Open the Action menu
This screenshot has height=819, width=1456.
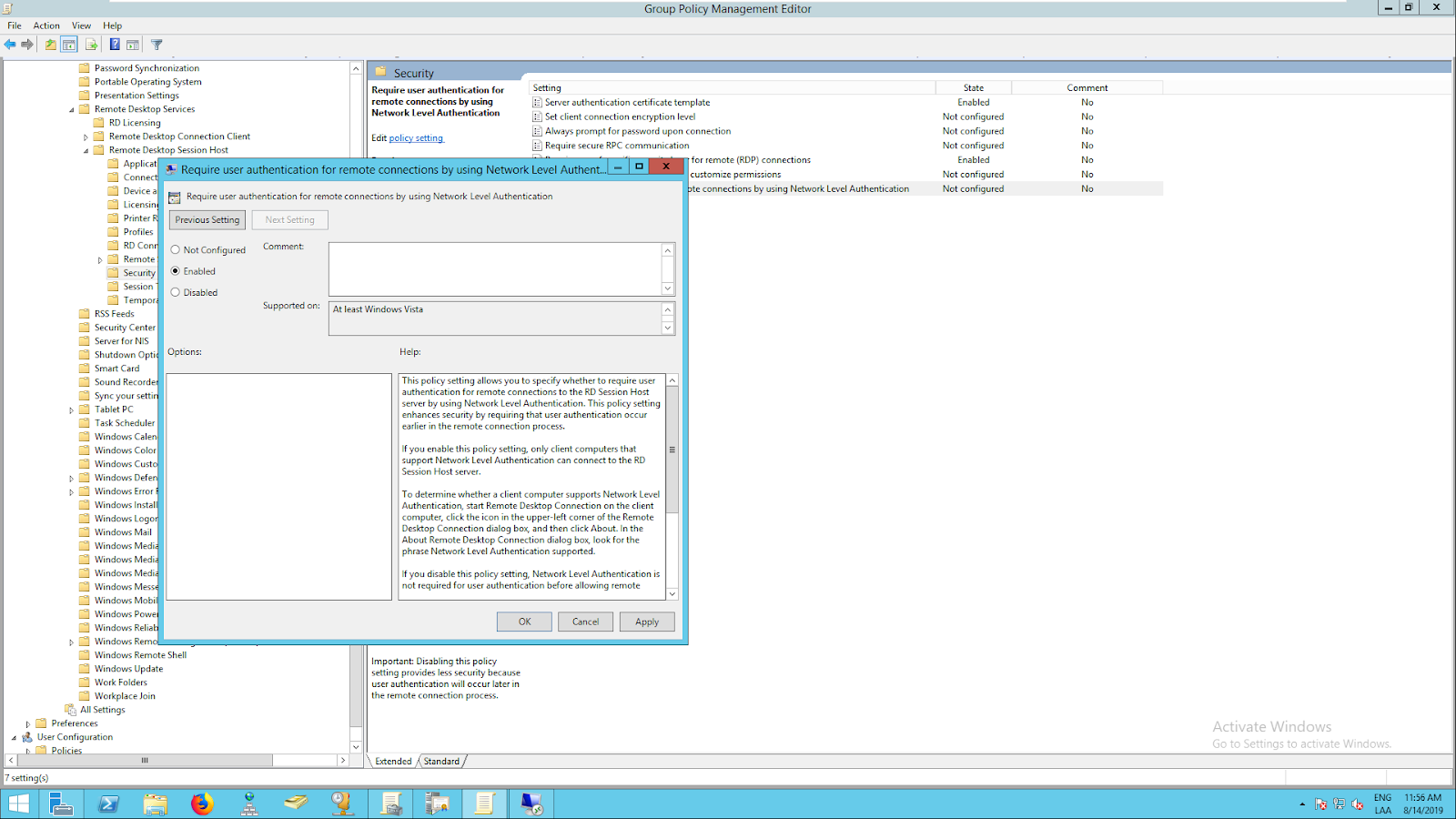(46, 25)
